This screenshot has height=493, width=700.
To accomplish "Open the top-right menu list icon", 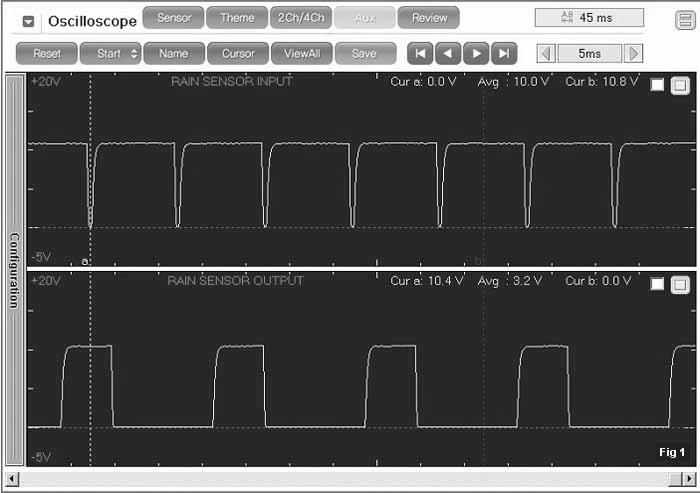I will (x=684, y=17).
